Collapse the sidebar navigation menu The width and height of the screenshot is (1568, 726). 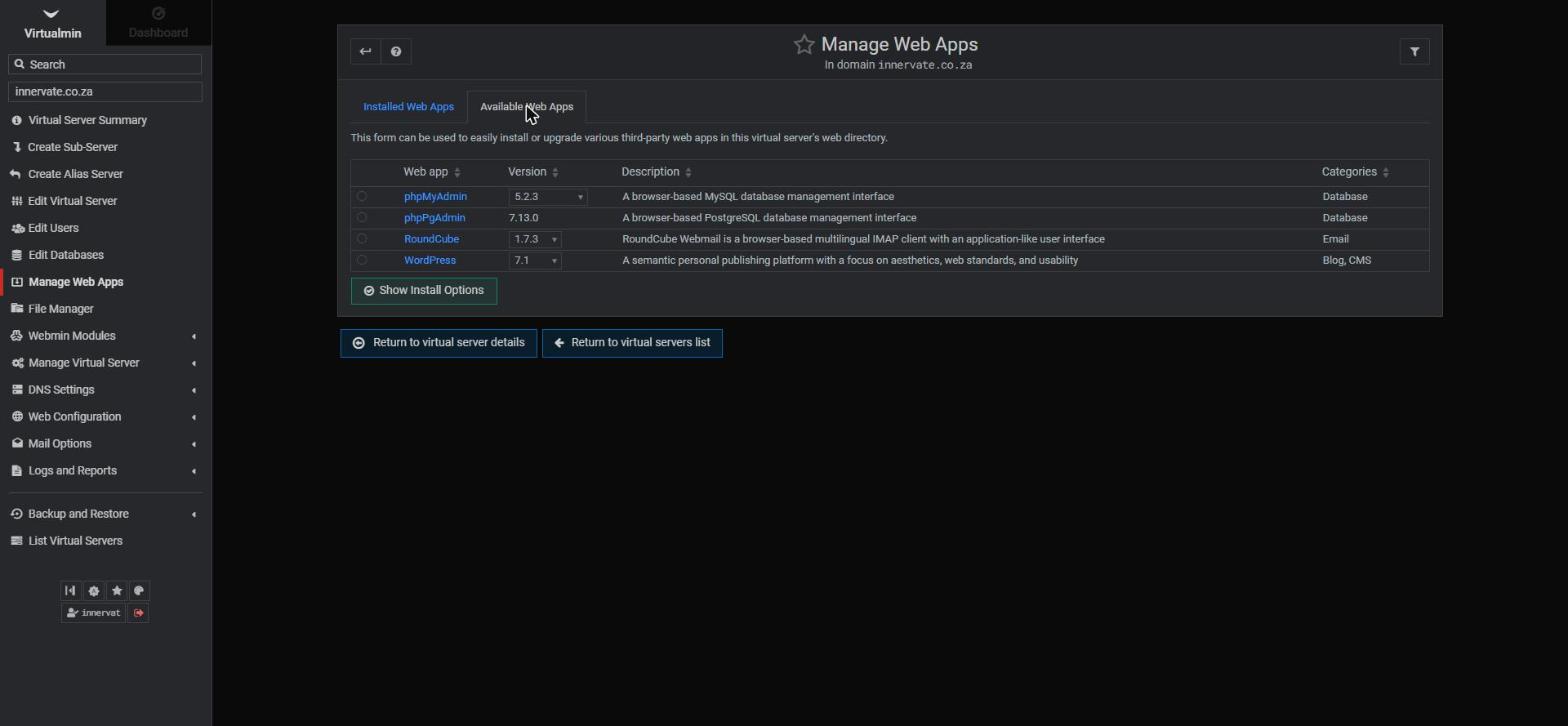[x=70, y=591]
